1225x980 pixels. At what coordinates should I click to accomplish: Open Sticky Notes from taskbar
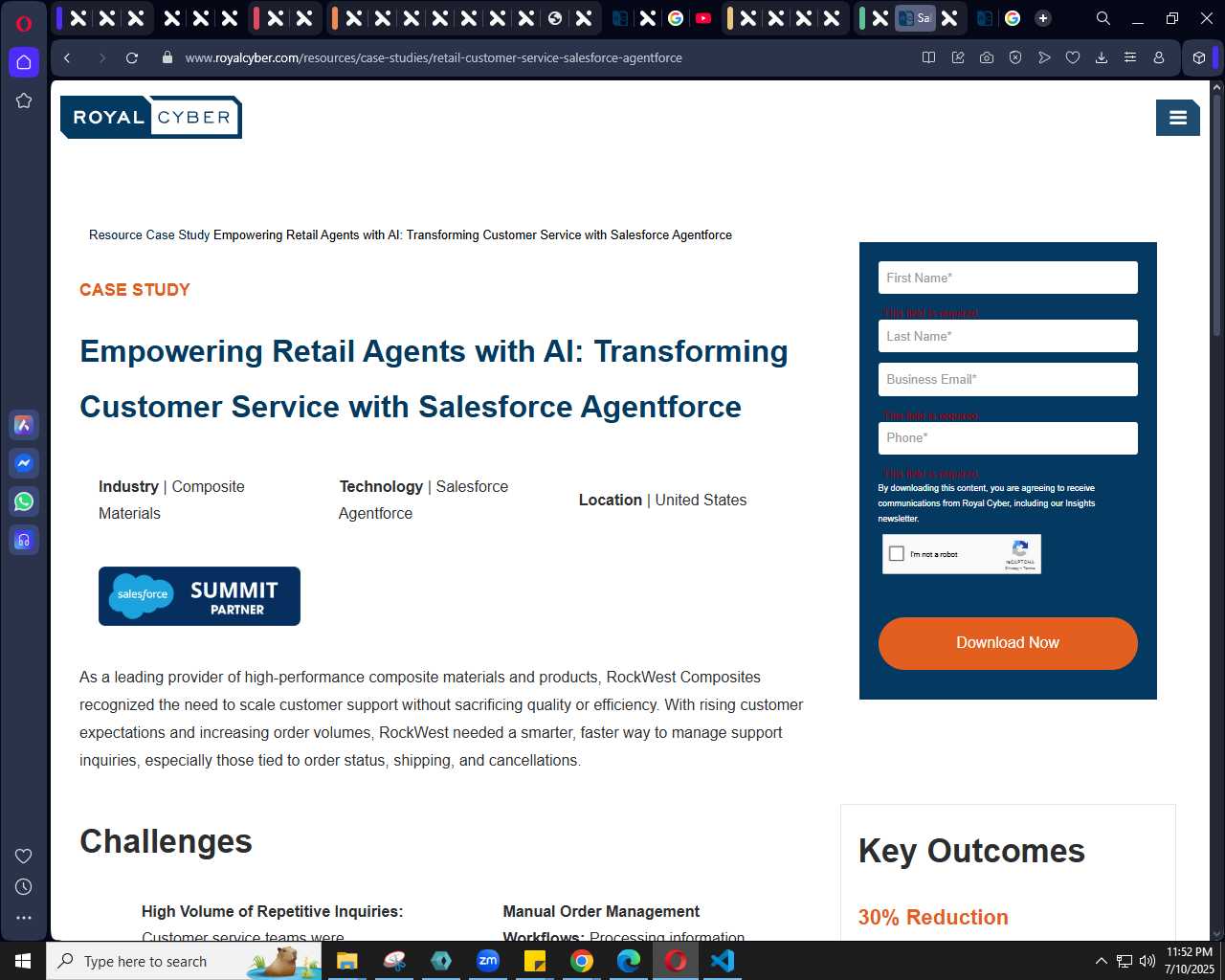(535, 961)
